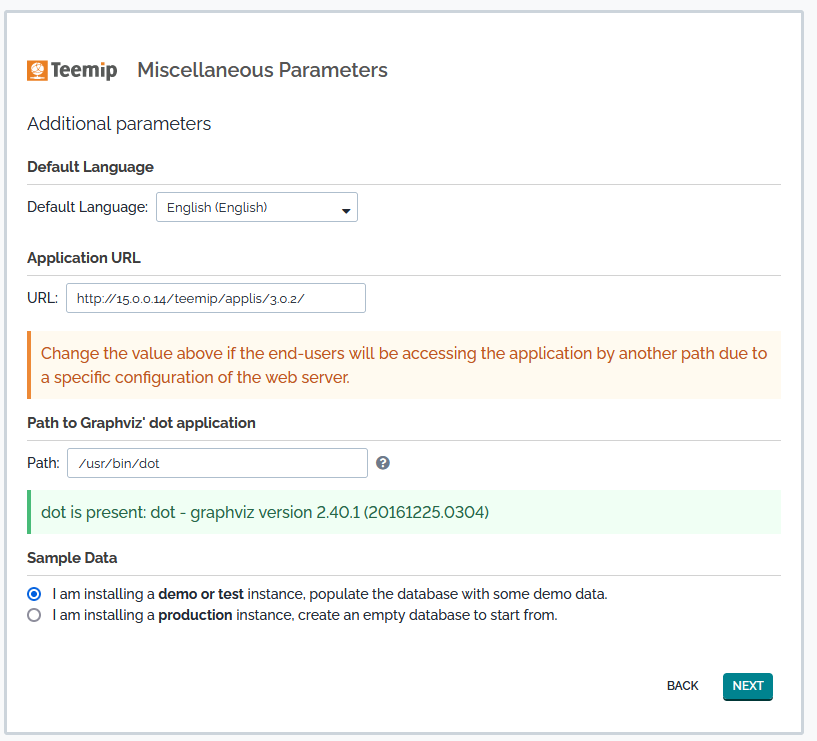817x741 pixels.
Task: Click inside the /usr/bin/dot path field
Action: pyautogui.click(x=216, y=463)
